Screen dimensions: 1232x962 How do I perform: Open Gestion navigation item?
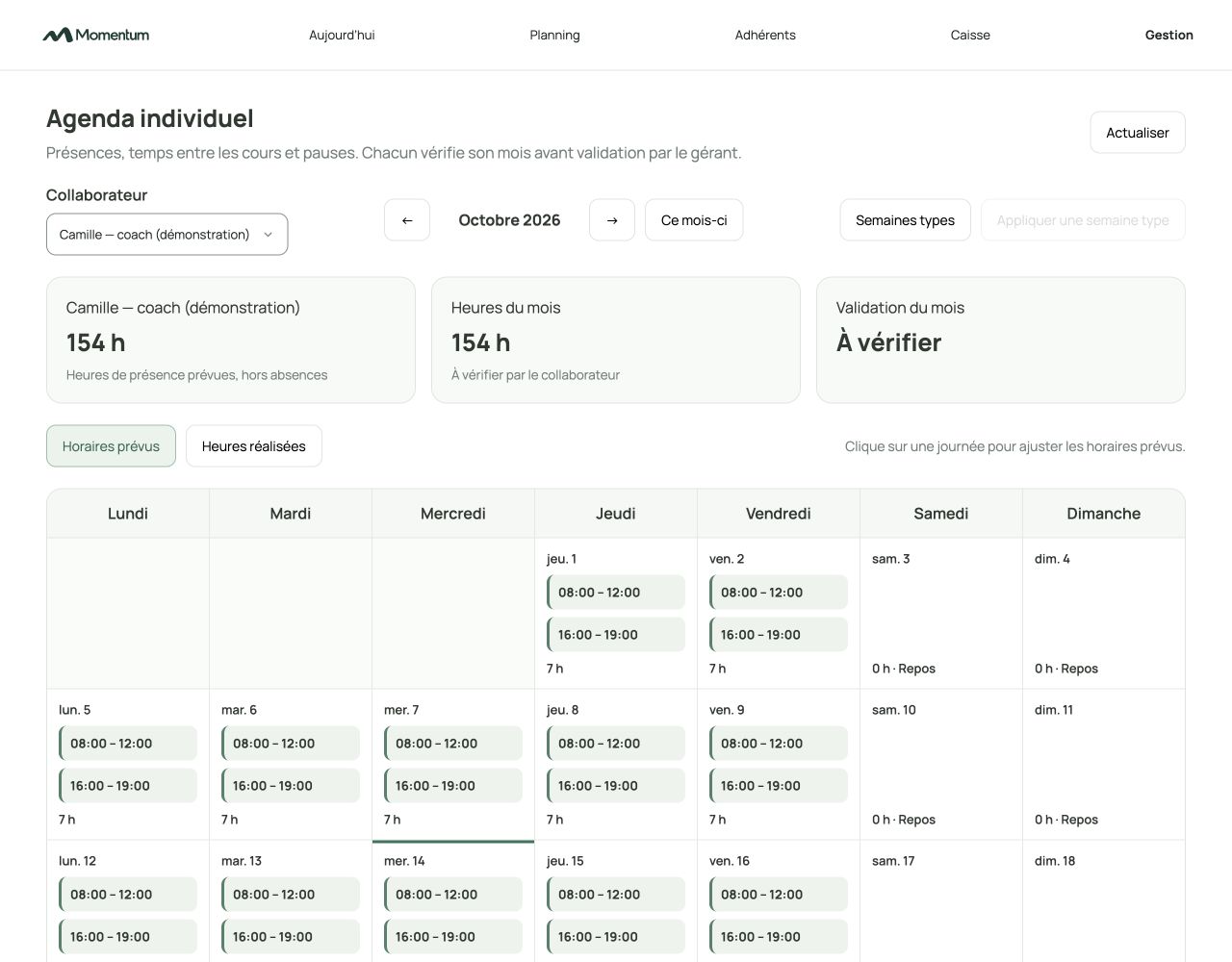pyautogui.click(x=1168, y=35)
